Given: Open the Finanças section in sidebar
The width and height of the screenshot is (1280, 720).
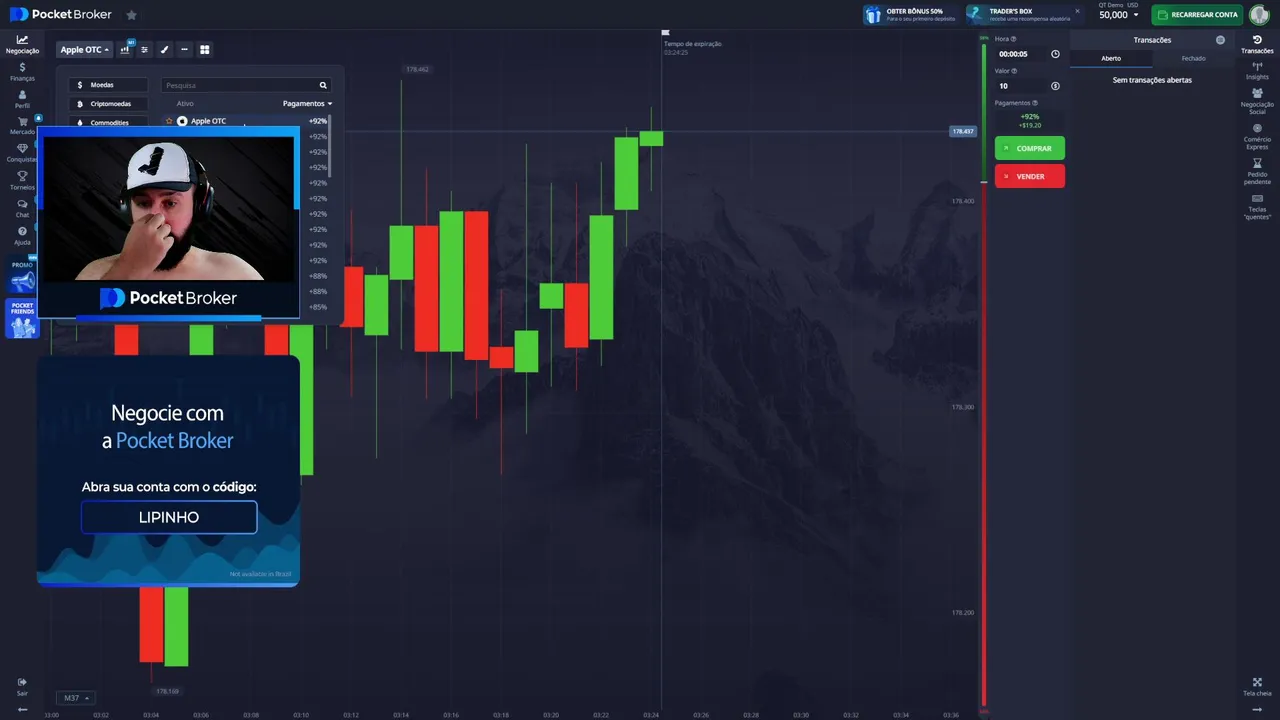Looking at the screenshot, I should (x=22, y=71).
